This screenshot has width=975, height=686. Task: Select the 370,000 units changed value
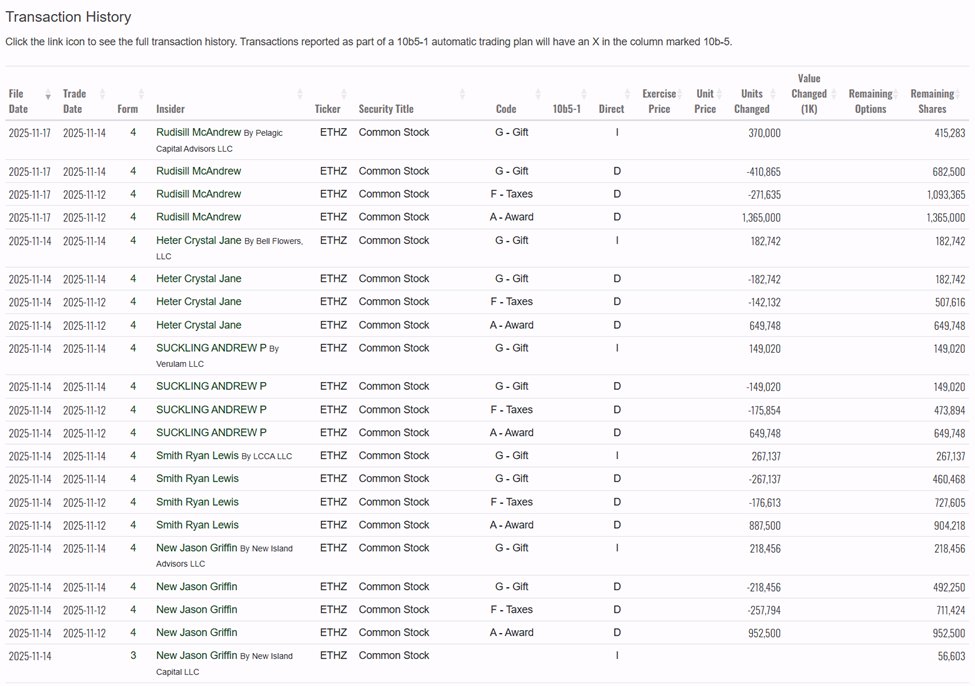coord(764,133)
